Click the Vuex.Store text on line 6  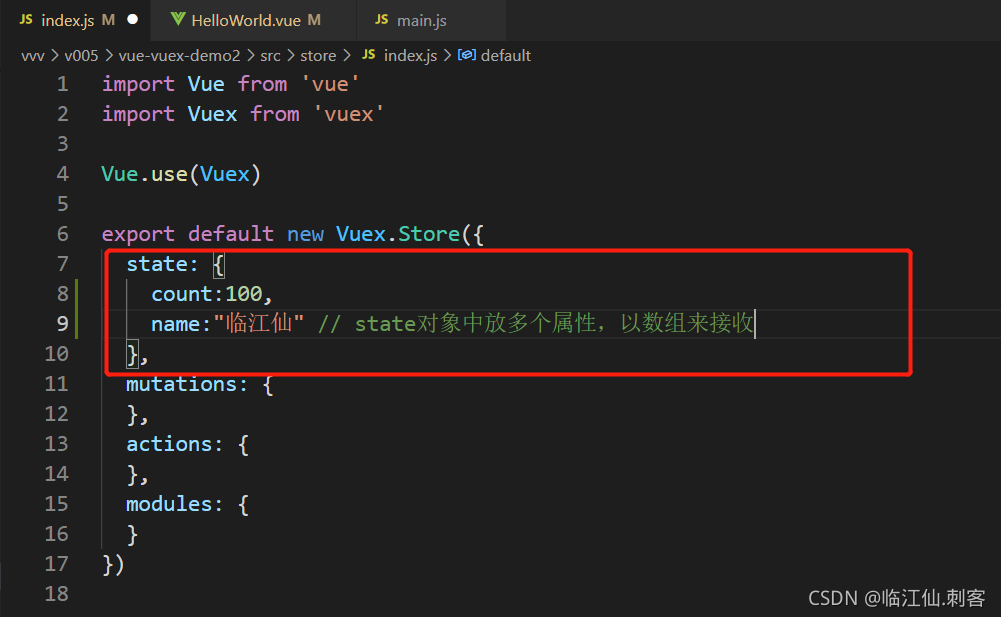(x=398, y=234)
